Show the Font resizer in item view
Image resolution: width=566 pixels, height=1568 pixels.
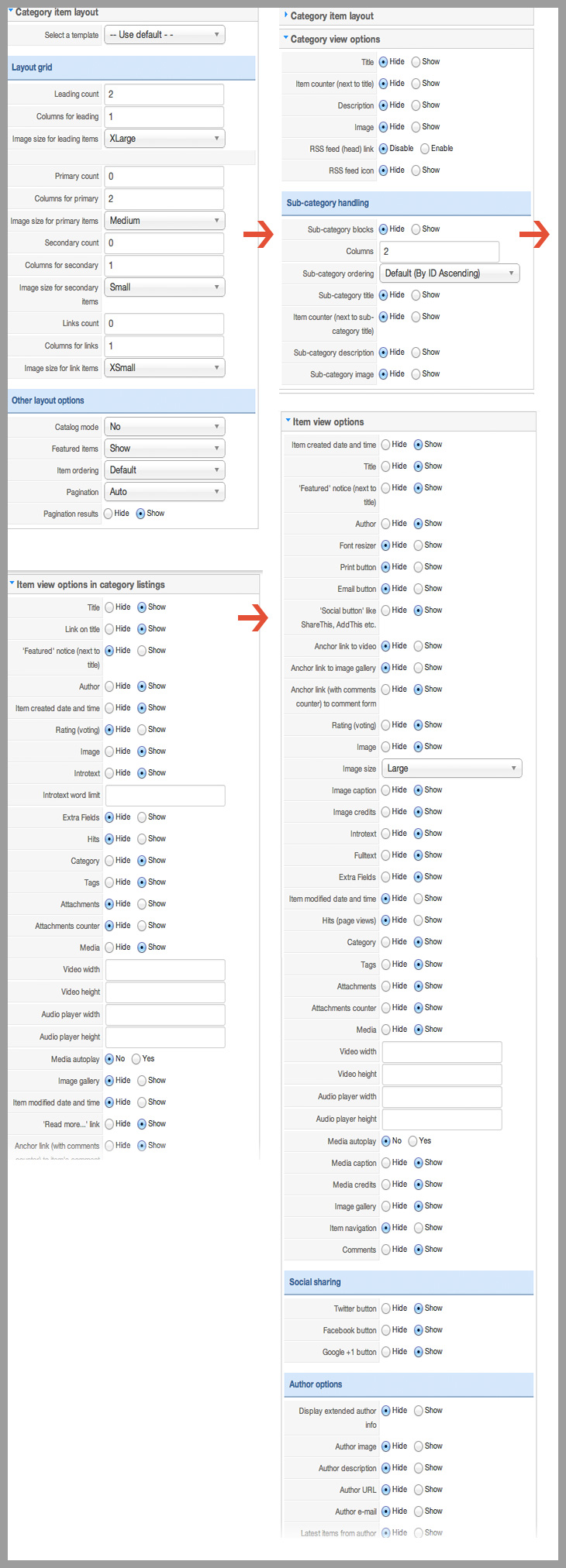tap(419, 545)
